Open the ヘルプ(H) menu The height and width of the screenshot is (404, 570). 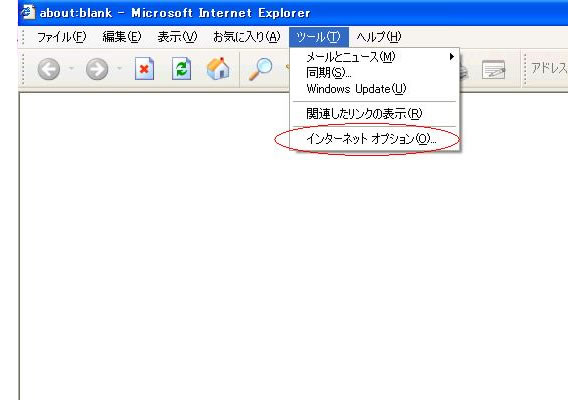(x=379, y=37)
